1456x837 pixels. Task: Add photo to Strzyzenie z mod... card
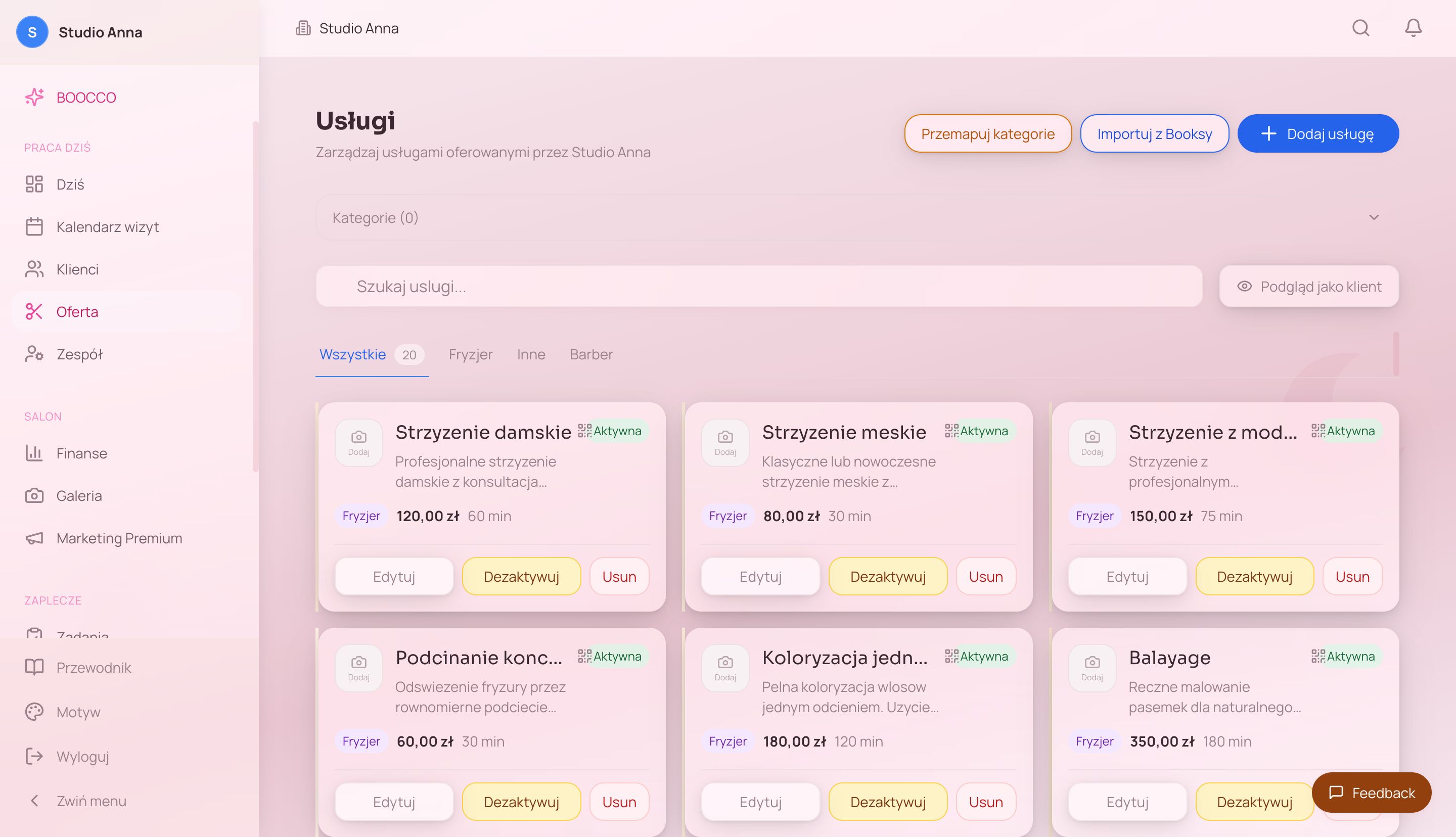[x=1091, y=443]
